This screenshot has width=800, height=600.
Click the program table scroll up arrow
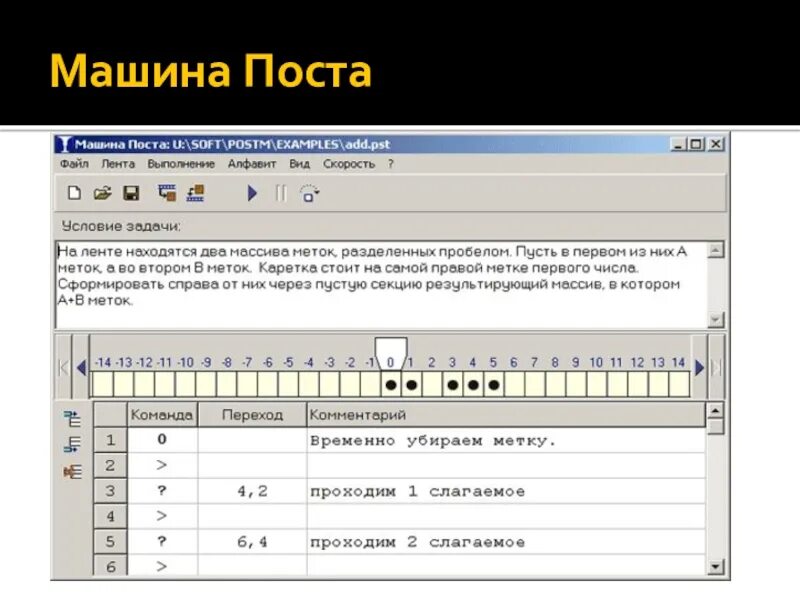[x=715, y=410]
